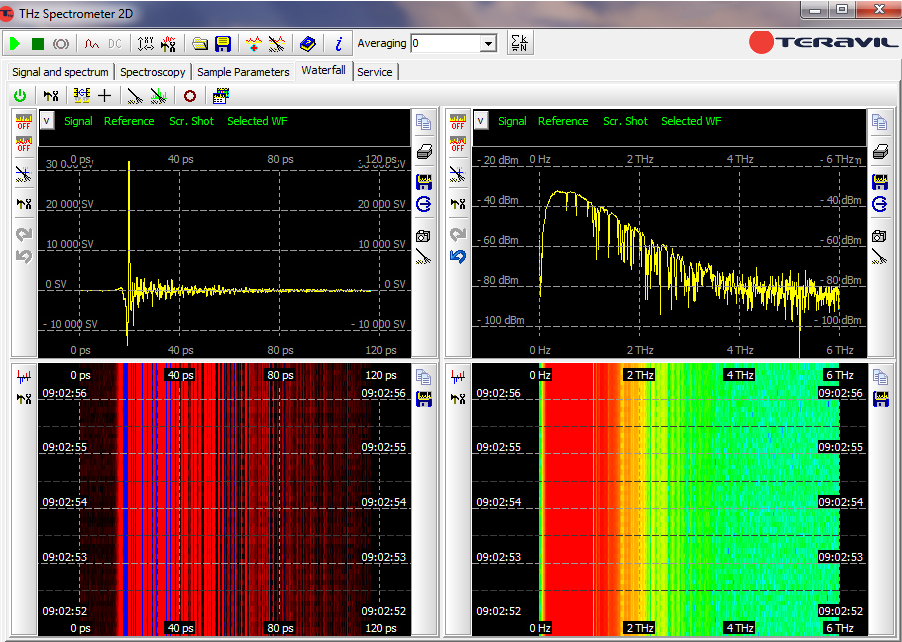Expand the V legend button on spectrum plot
Image resolution: width=902 pixels, height=642 pixels.
481,121
